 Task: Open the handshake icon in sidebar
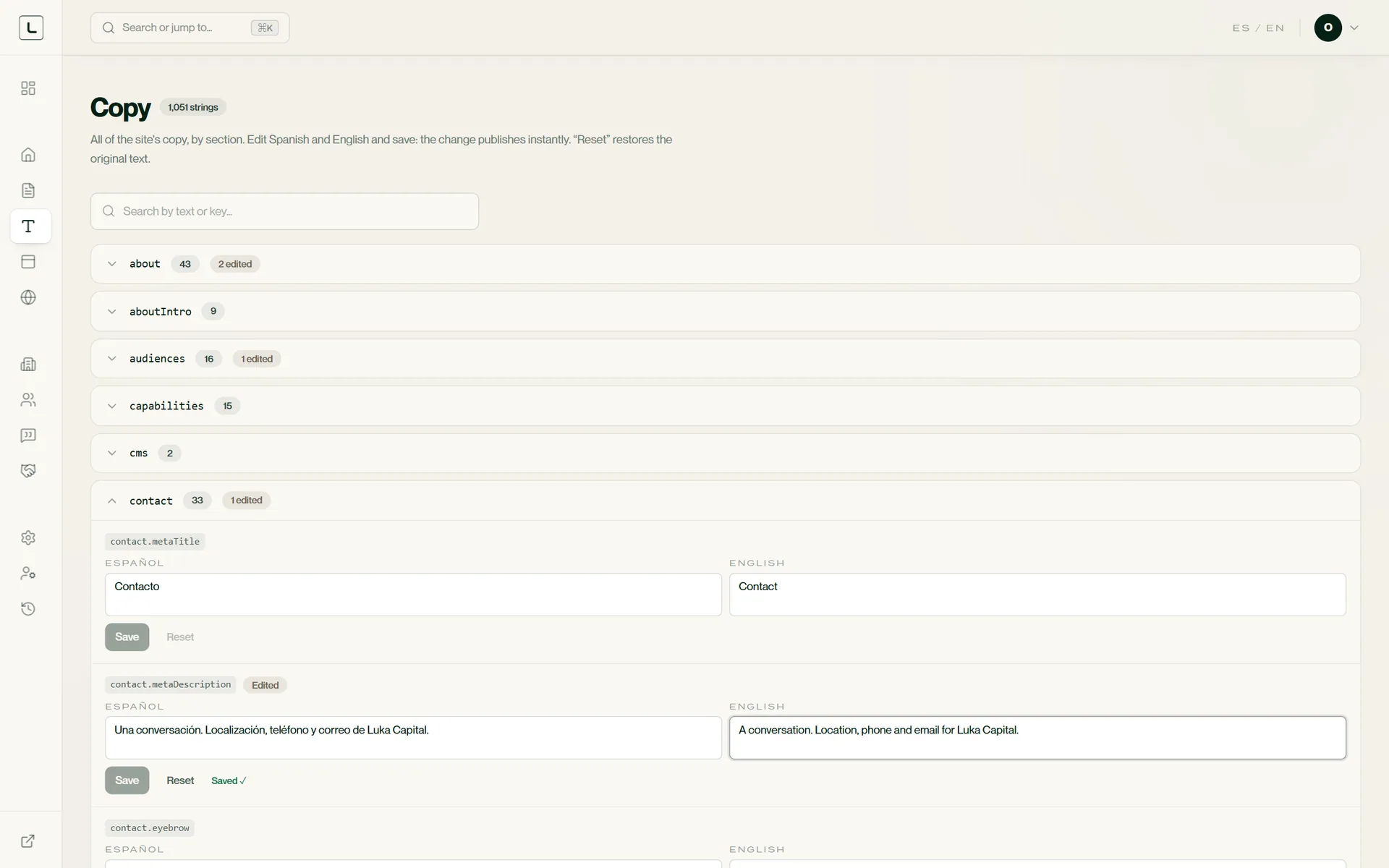tap(28, 471)
